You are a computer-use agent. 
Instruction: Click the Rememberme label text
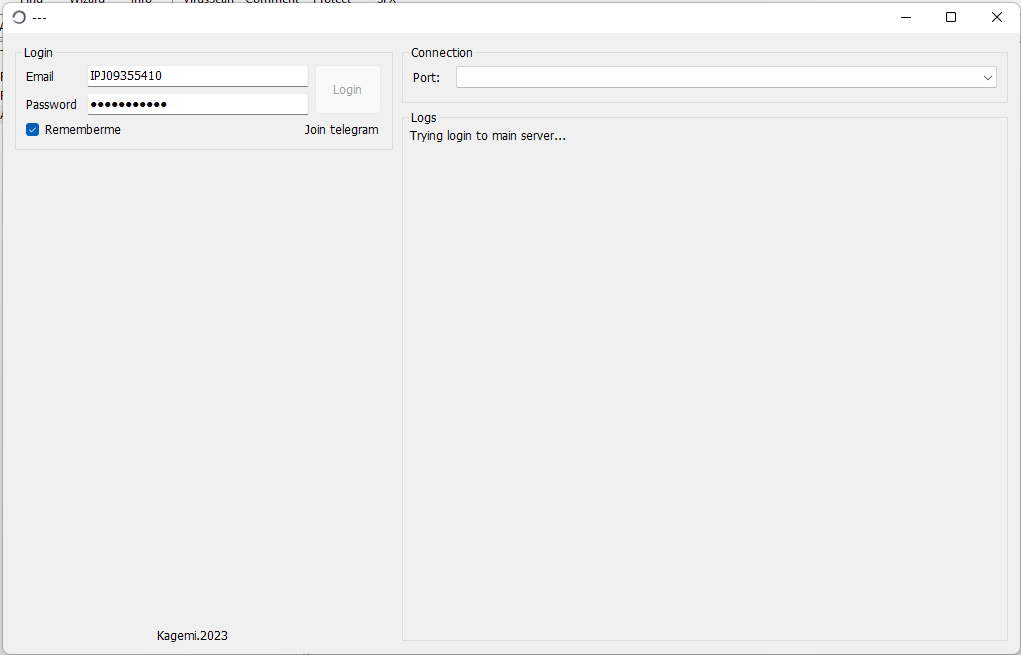[x=83, y=130]
